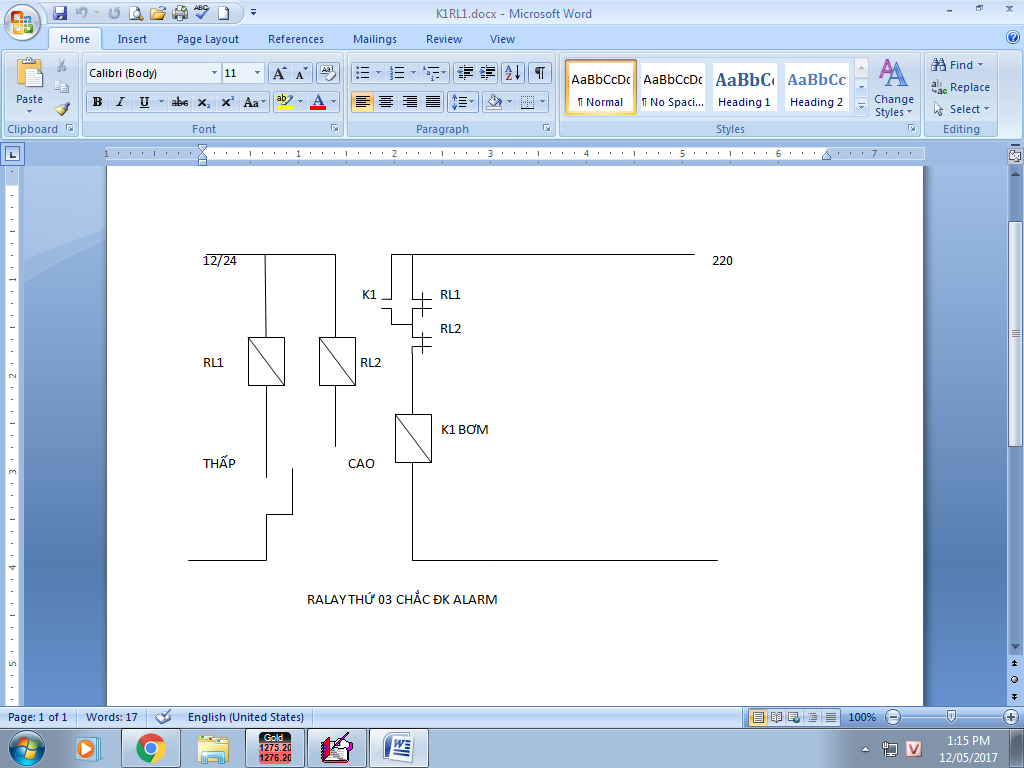
Task: Click the Sort icon in Paragraph group
Action: tap(512, 73)
